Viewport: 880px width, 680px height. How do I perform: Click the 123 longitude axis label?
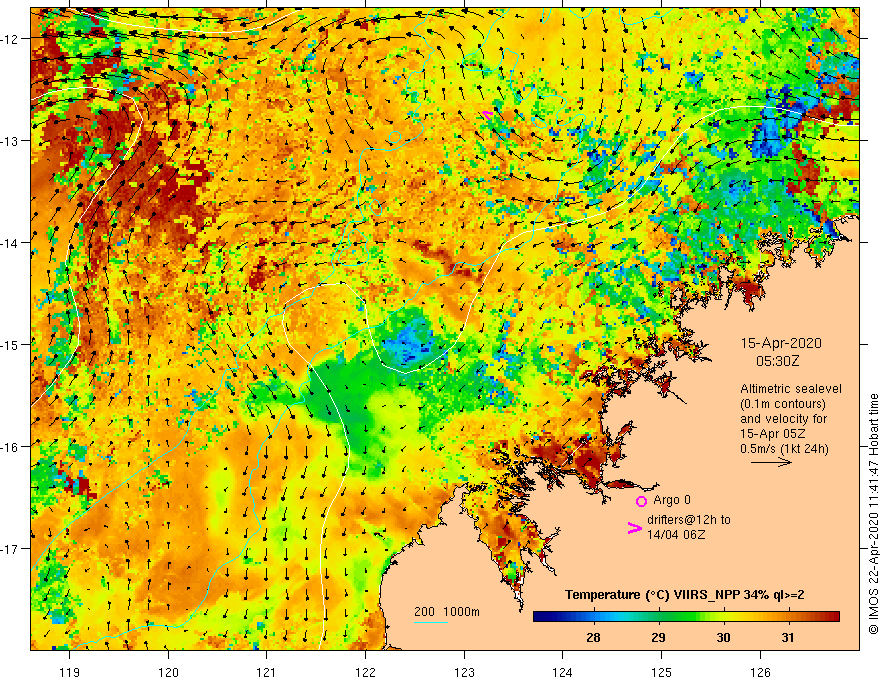click(464, 672)
